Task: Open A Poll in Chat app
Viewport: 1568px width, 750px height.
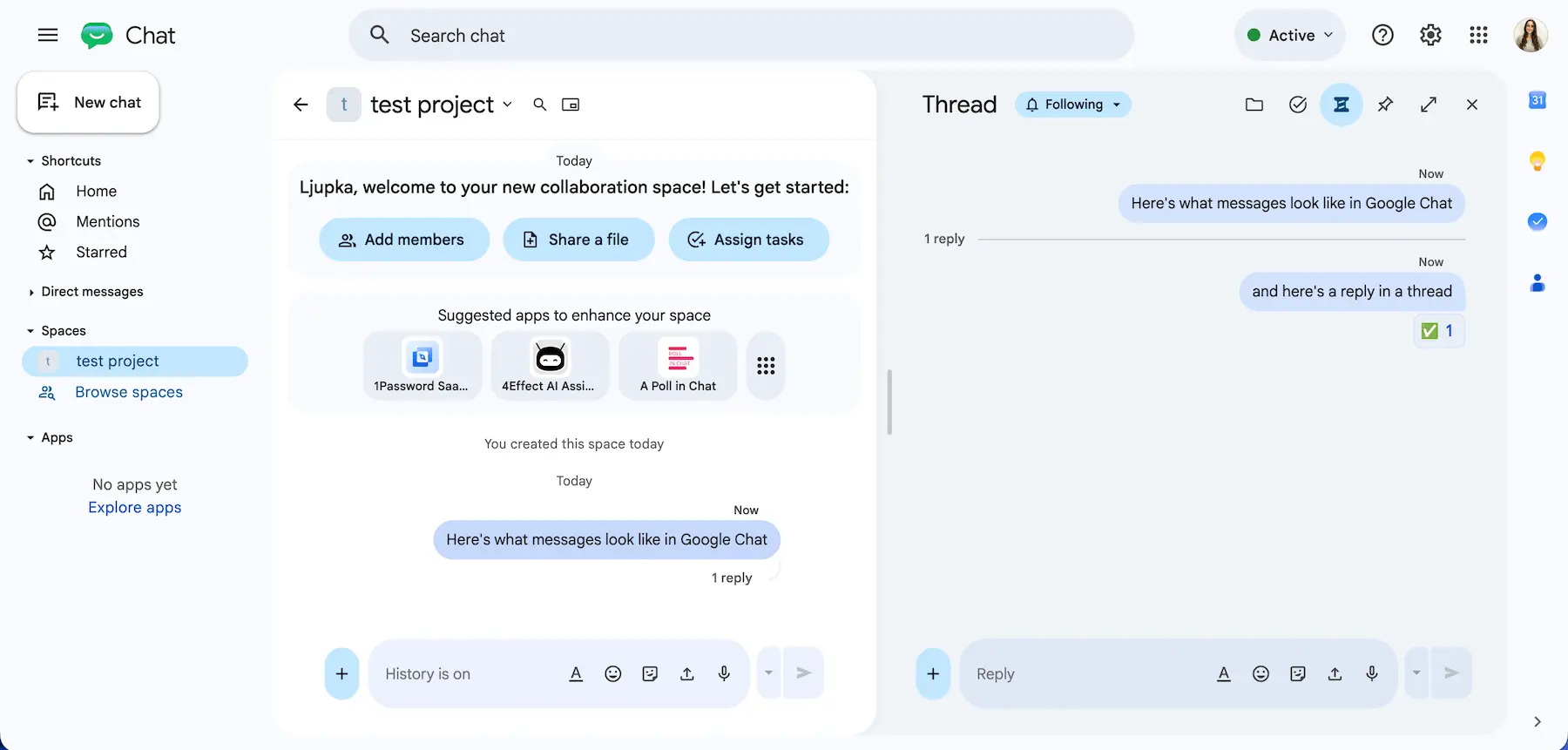Action: point(678,366)
